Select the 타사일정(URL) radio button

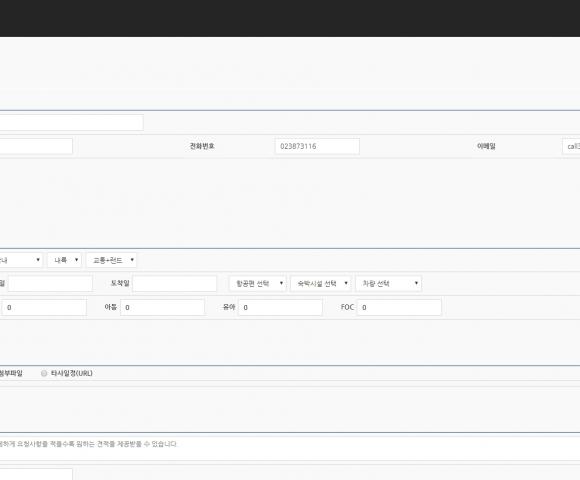click(44, 373)
